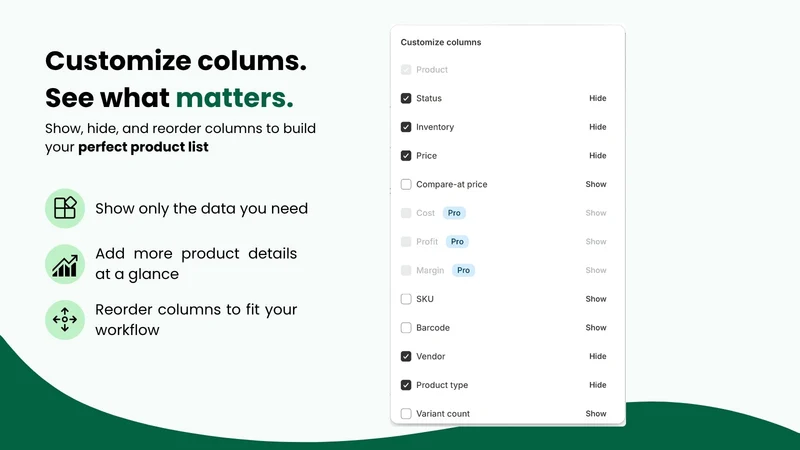The width and height of the screenshot is (800, 450).
Task: Click the grid widgets icon beside 'Show only the data'
Action: click(x=65, y=208)
